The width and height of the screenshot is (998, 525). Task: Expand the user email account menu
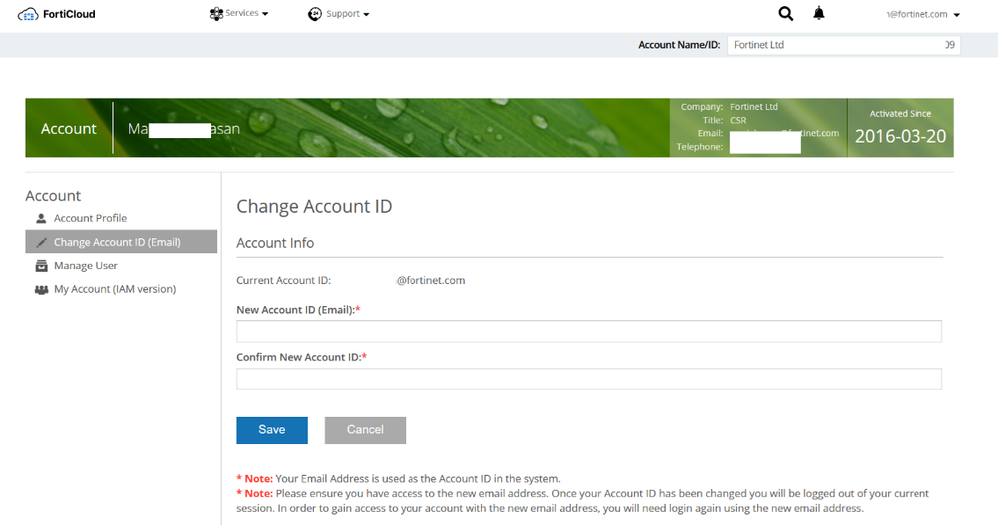tap(923, 14)
